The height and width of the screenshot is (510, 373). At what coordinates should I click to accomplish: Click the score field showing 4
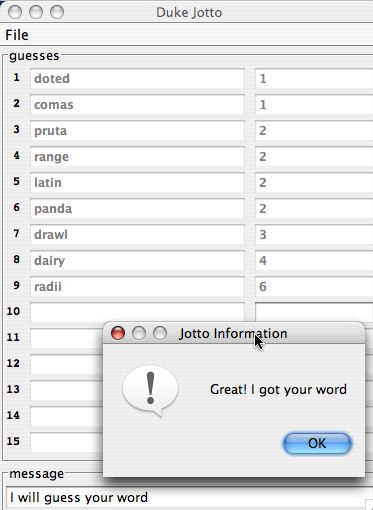click(x=314, y=261)
